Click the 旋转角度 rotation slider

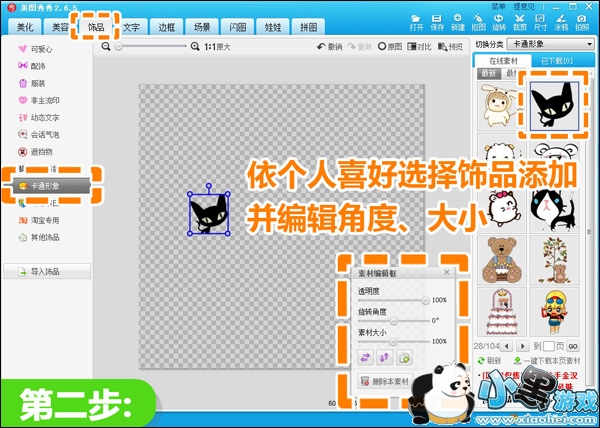(x=392, y=321)
